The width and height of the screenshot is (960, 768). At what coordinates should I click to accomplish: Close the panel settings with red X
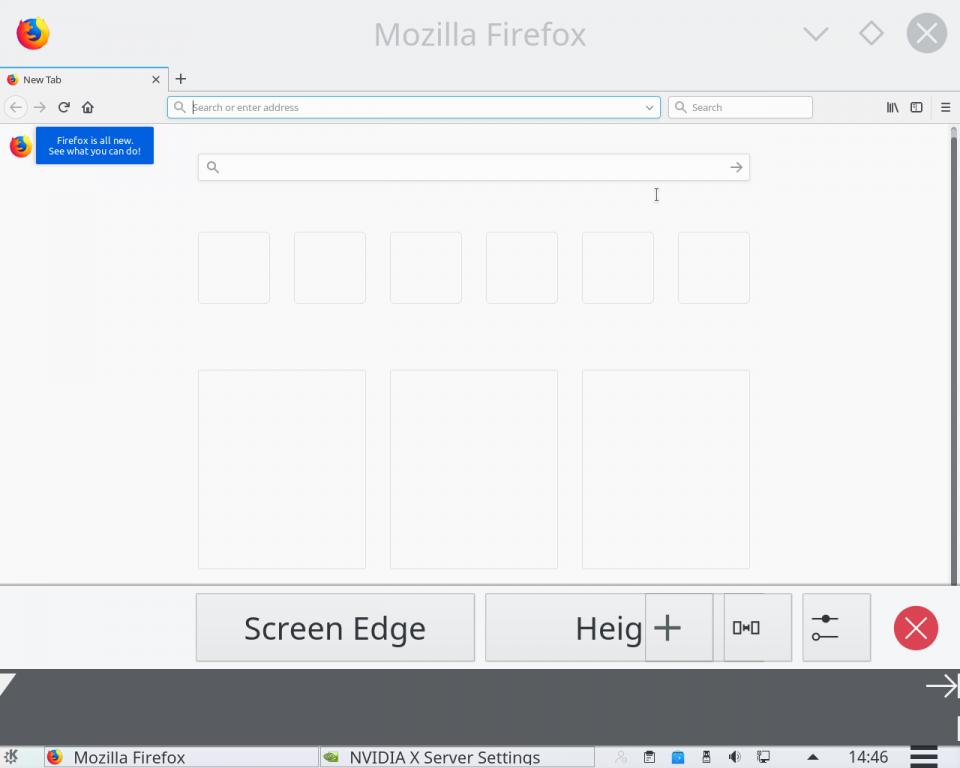point(915,628)
